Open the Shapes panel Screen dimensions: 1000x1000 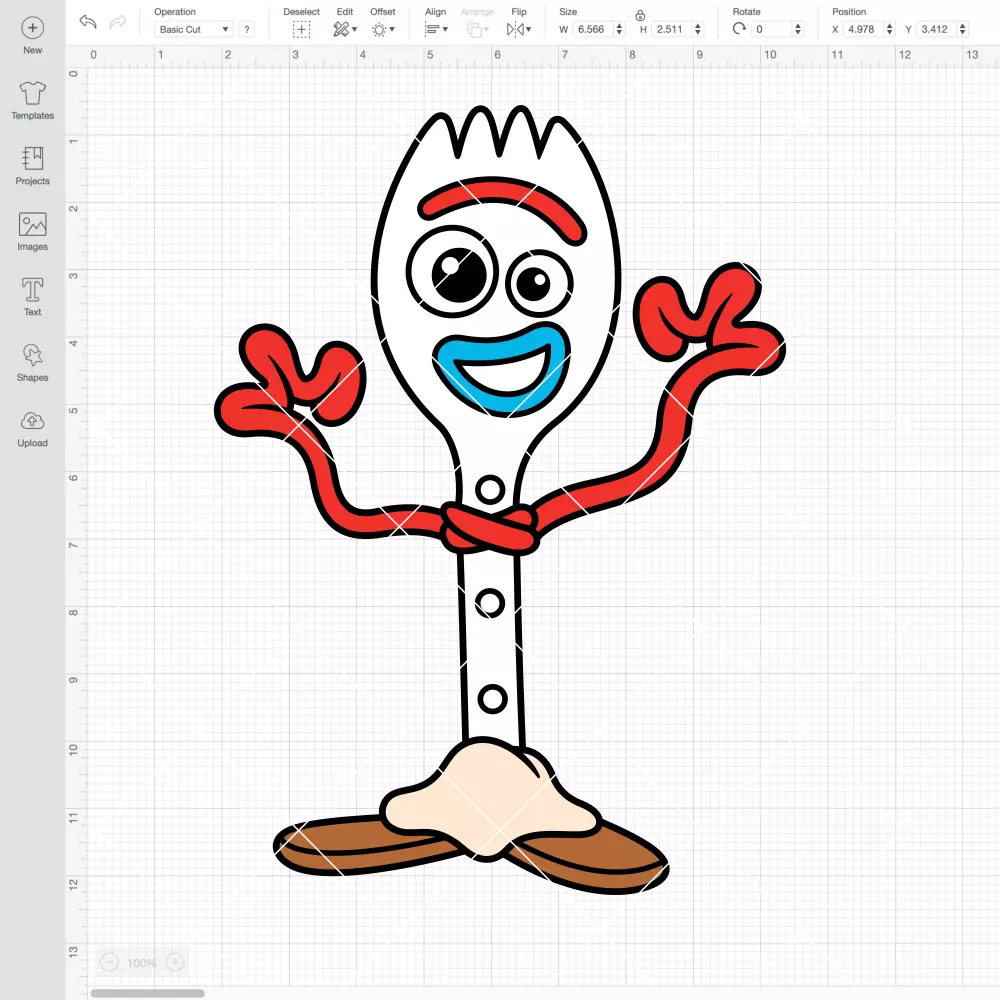point(33,355)
